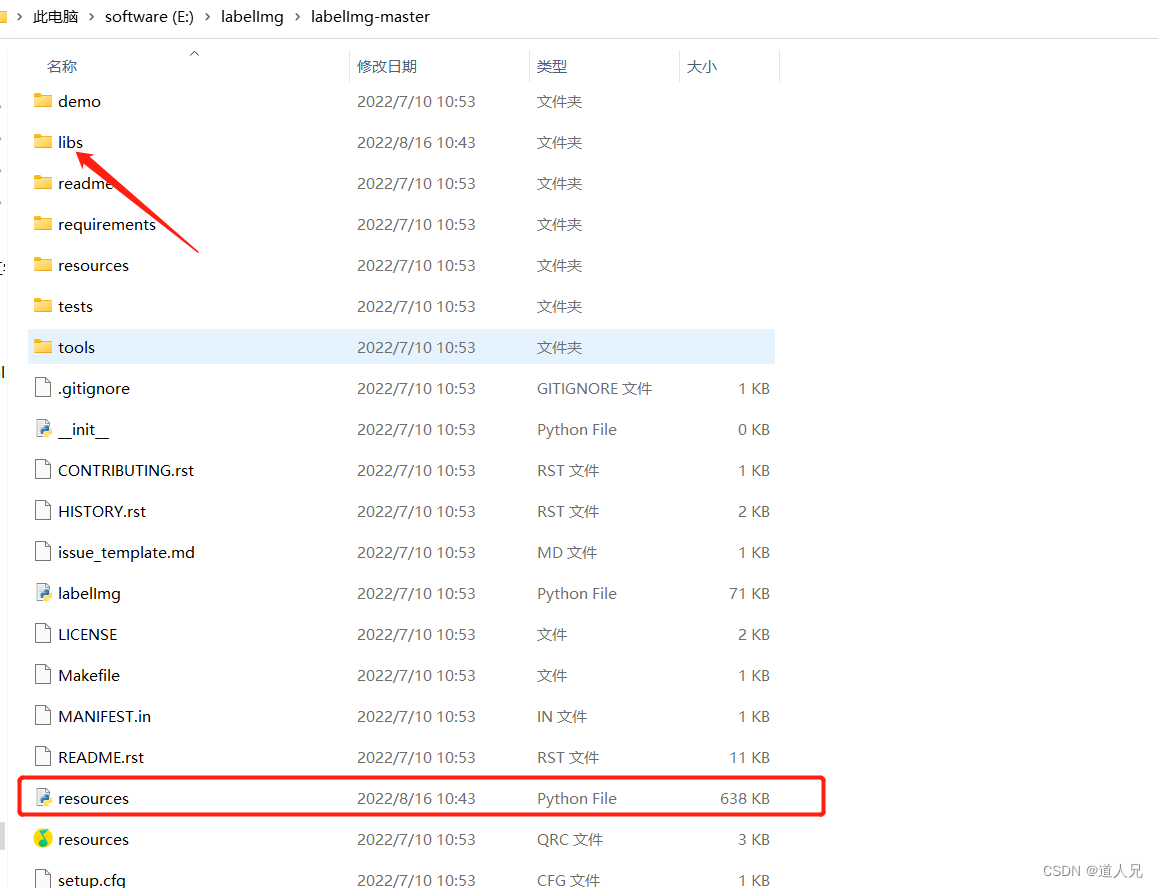Click the HISTORY.rst file icon
This screenshot has height=888, width=1158.
pos(43,510)
